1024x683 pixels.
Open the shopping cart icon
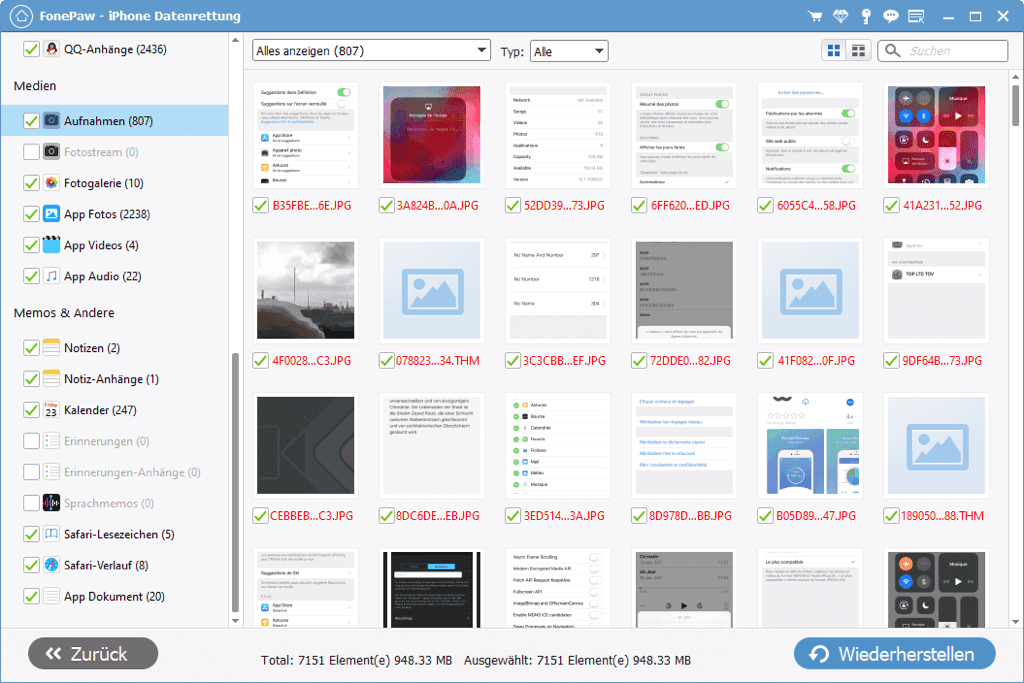[814, 16]
